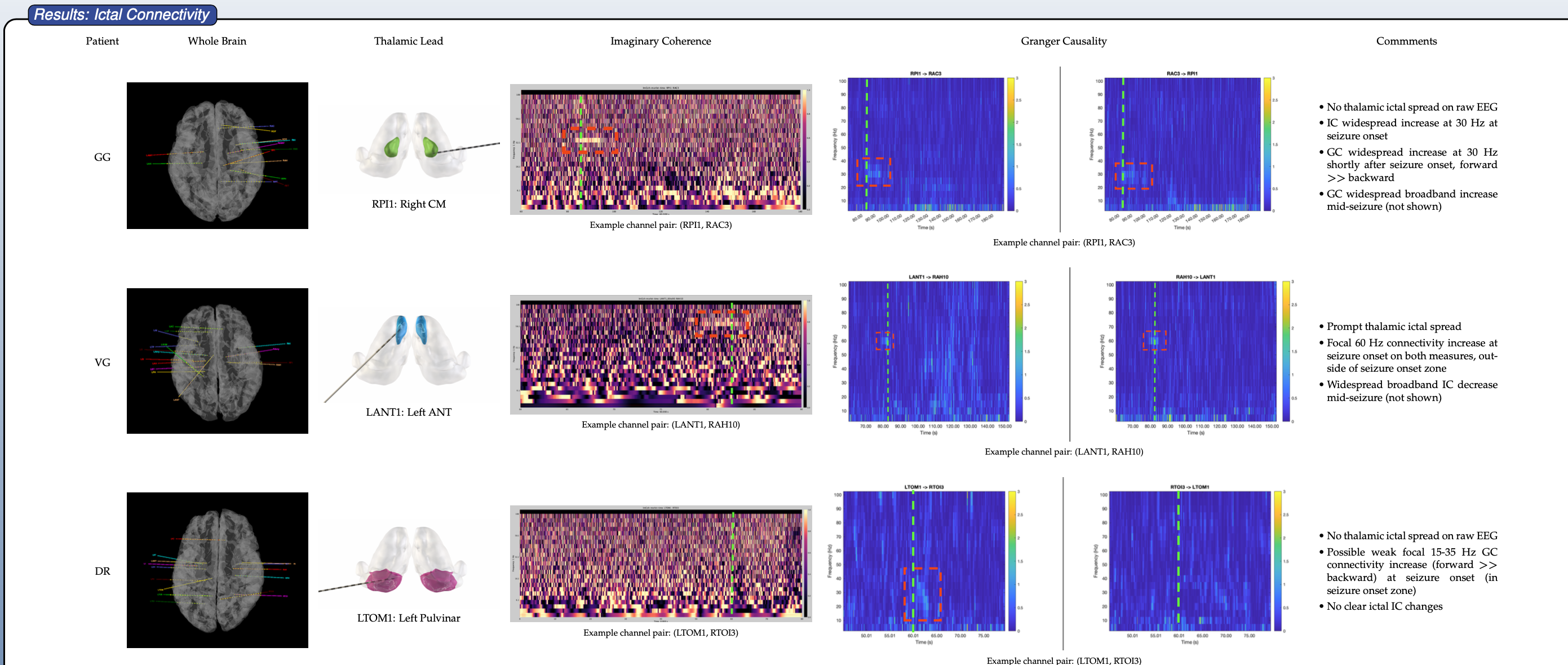Click the Imaginary Coherence column heading
The height and width of the screenshot is (665, 1568).
(x=661, y=41)
